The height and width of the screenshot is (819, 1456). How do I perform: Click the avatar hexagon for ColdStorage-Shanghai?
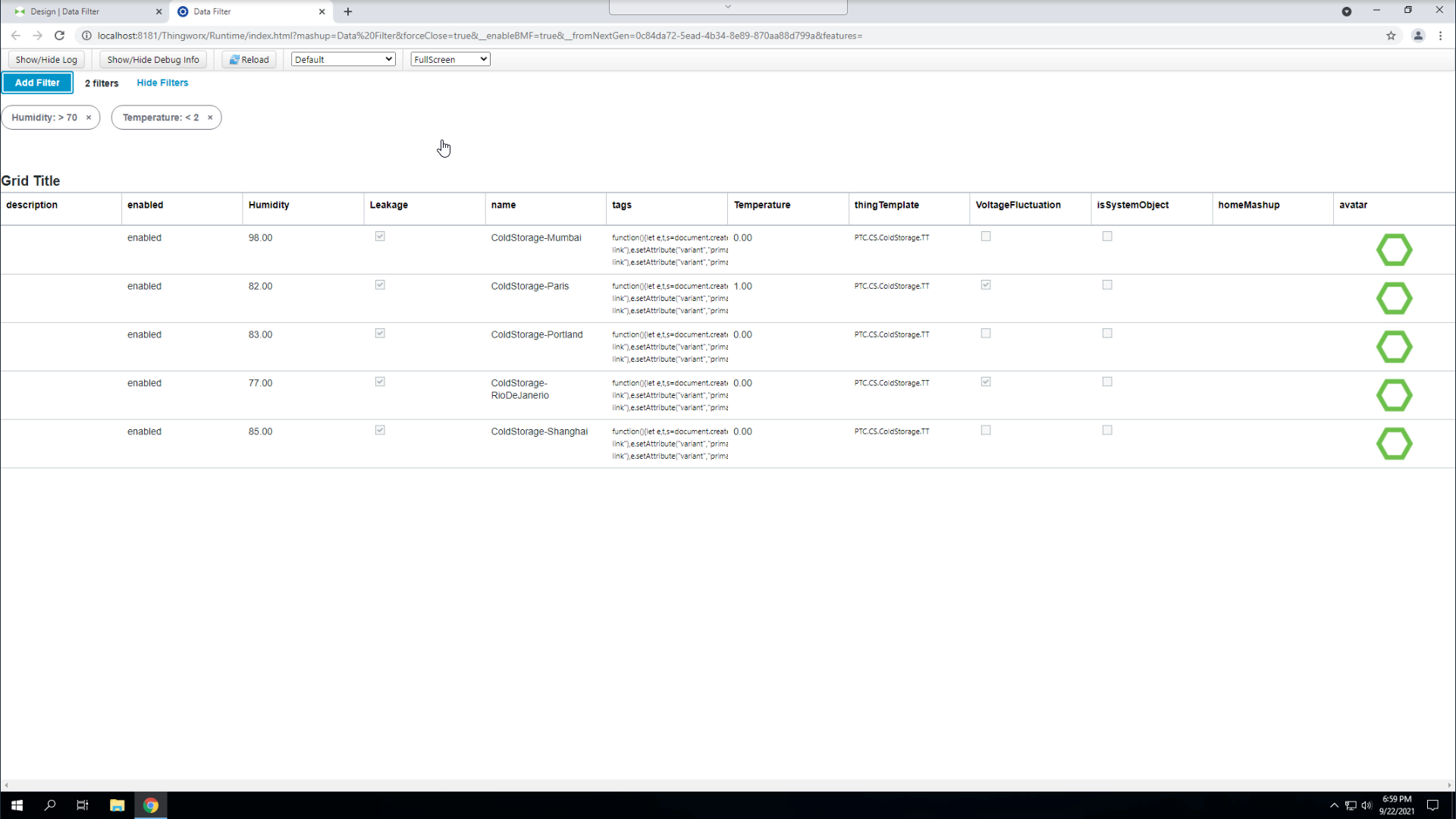pos(1394,444)
